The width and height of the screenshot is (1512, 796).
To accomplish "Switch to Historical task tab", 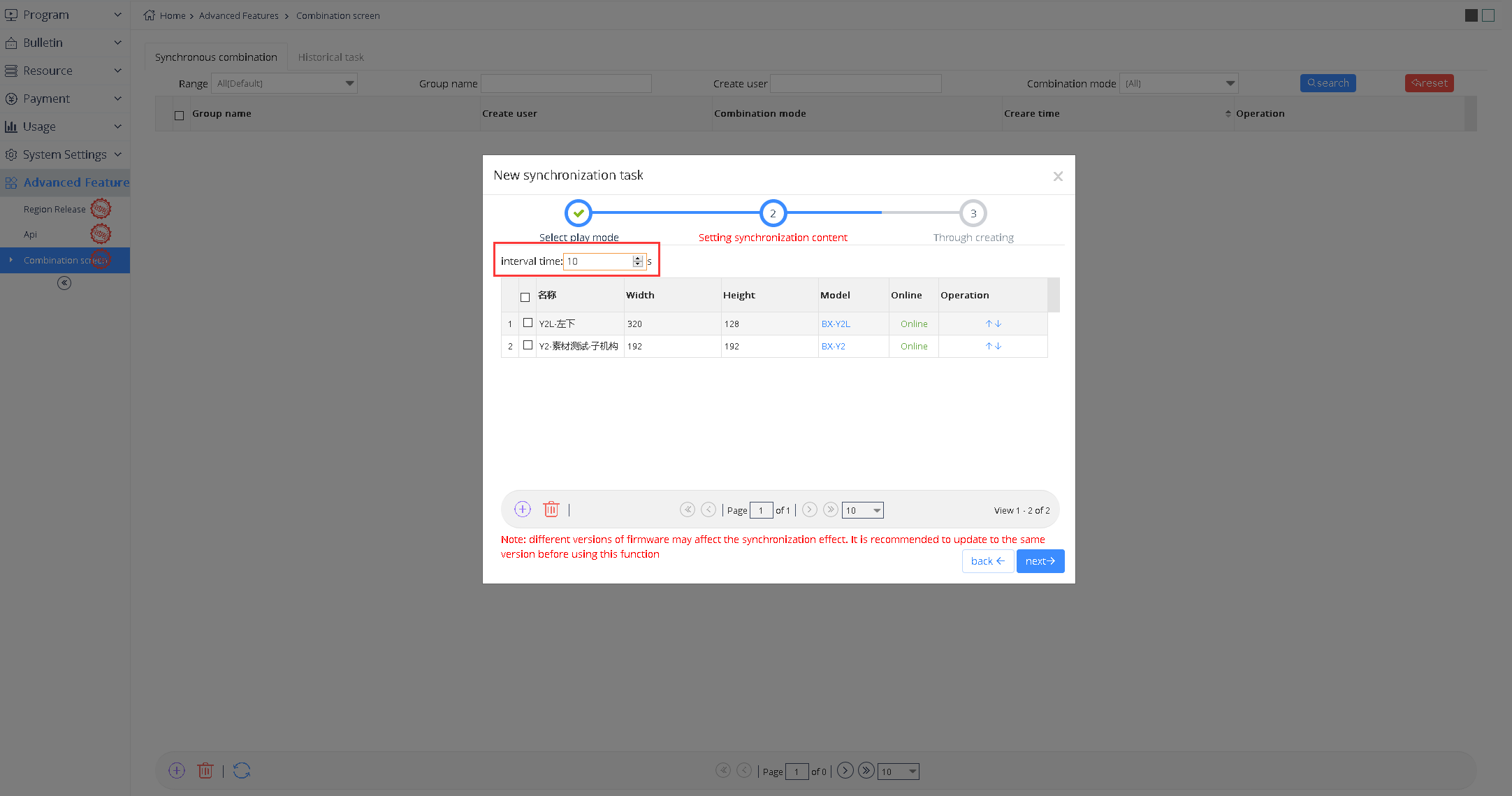I will (x=331, y=57).
